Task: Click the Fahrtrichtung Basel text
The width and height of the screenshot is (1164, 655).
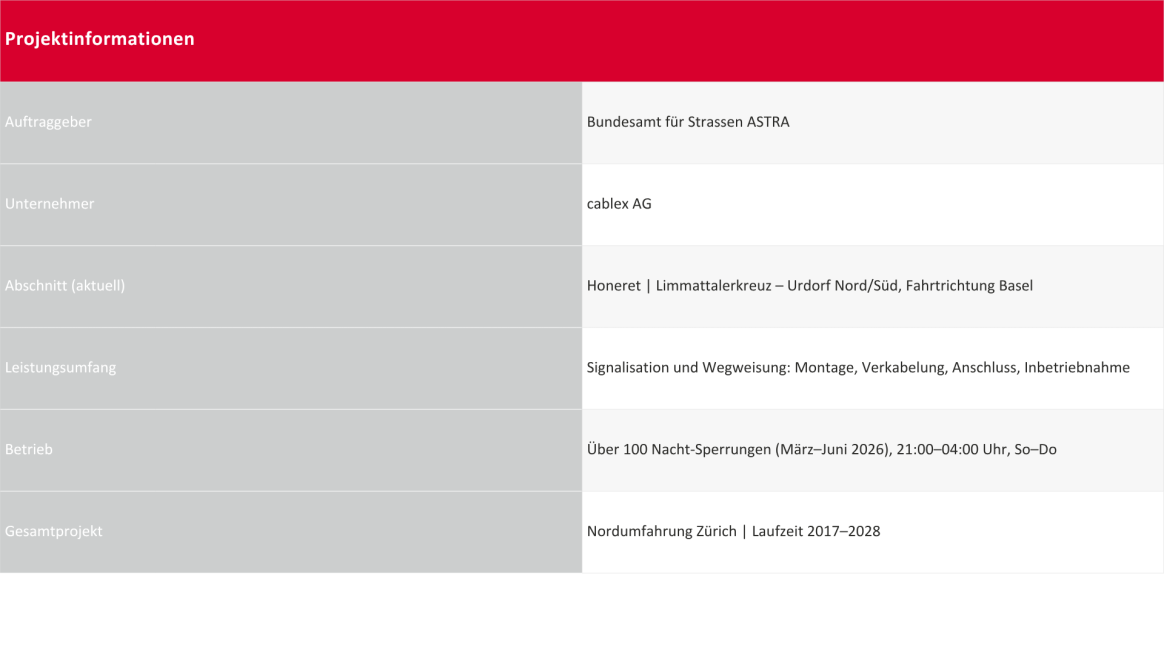Action: tap(969, 285)
